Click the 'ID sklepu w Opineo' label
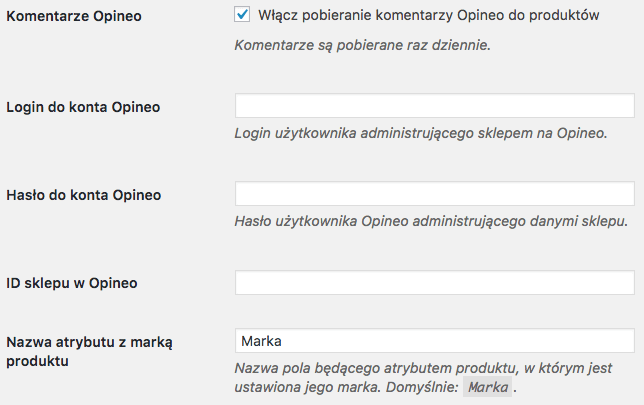The height and width of the screenshot is (405, 644). (72, 283)
